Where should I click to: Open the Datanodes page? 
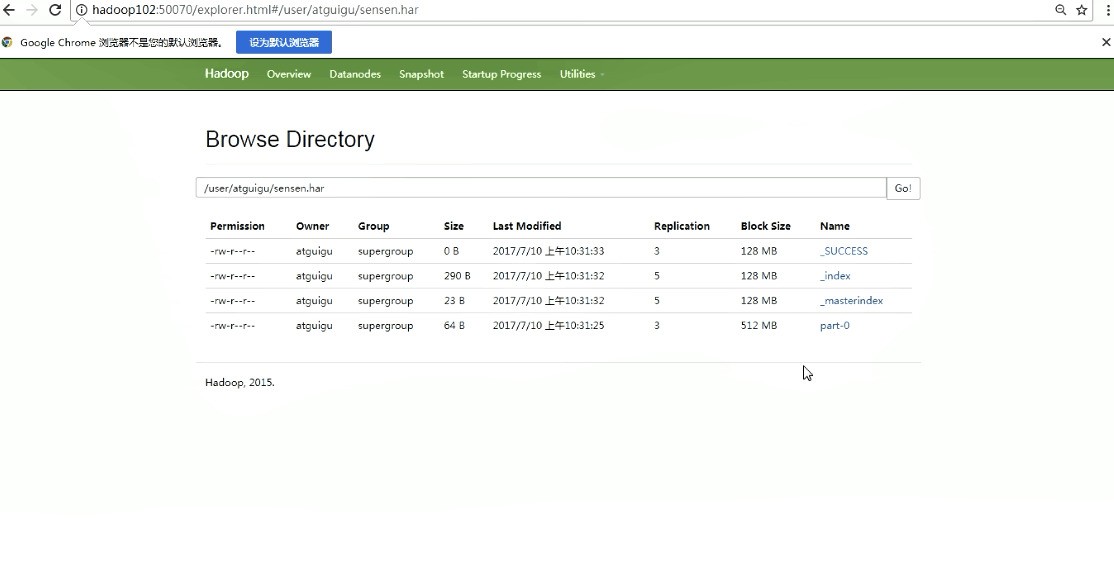355,74
